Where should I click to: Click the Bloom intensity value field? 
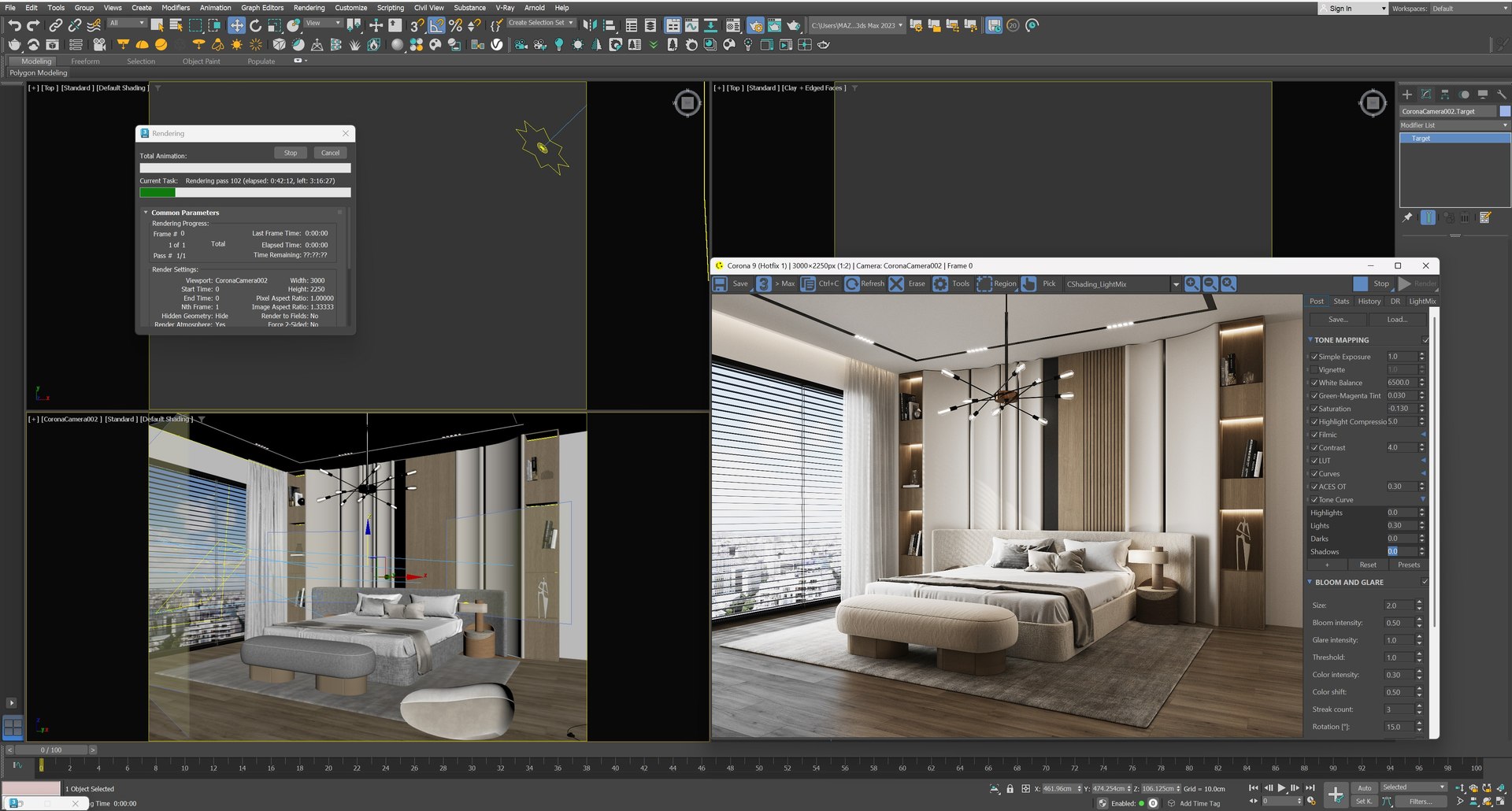click(x=1399, y=623)
